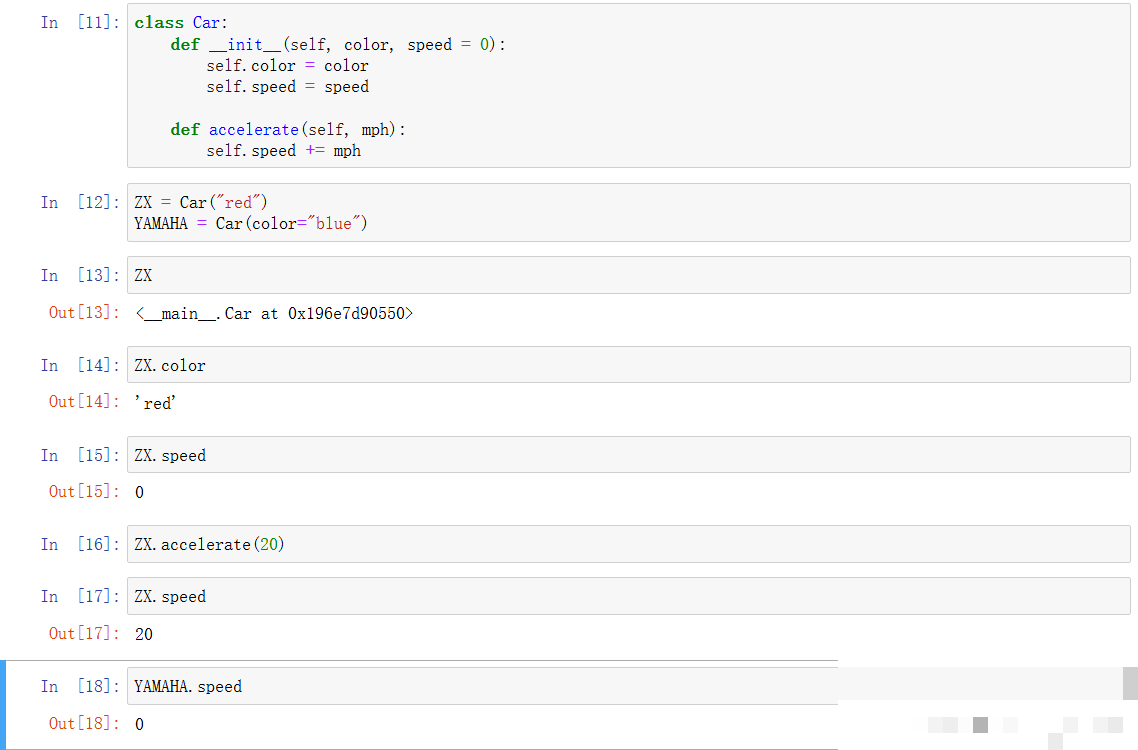Click the YAMAHA = Car(color="blue") line

coord(251,224)
